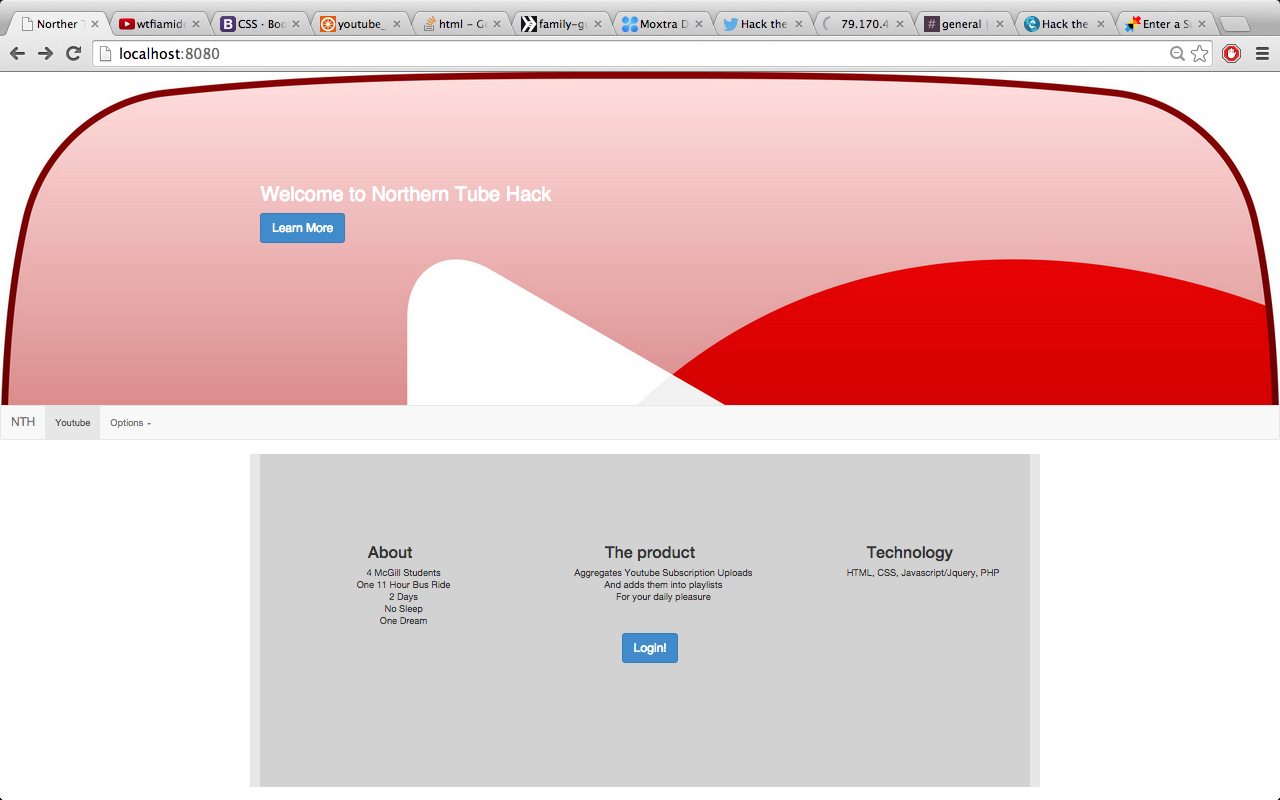
Task: Click the Login! button
Action: click(x=650, y=648)
